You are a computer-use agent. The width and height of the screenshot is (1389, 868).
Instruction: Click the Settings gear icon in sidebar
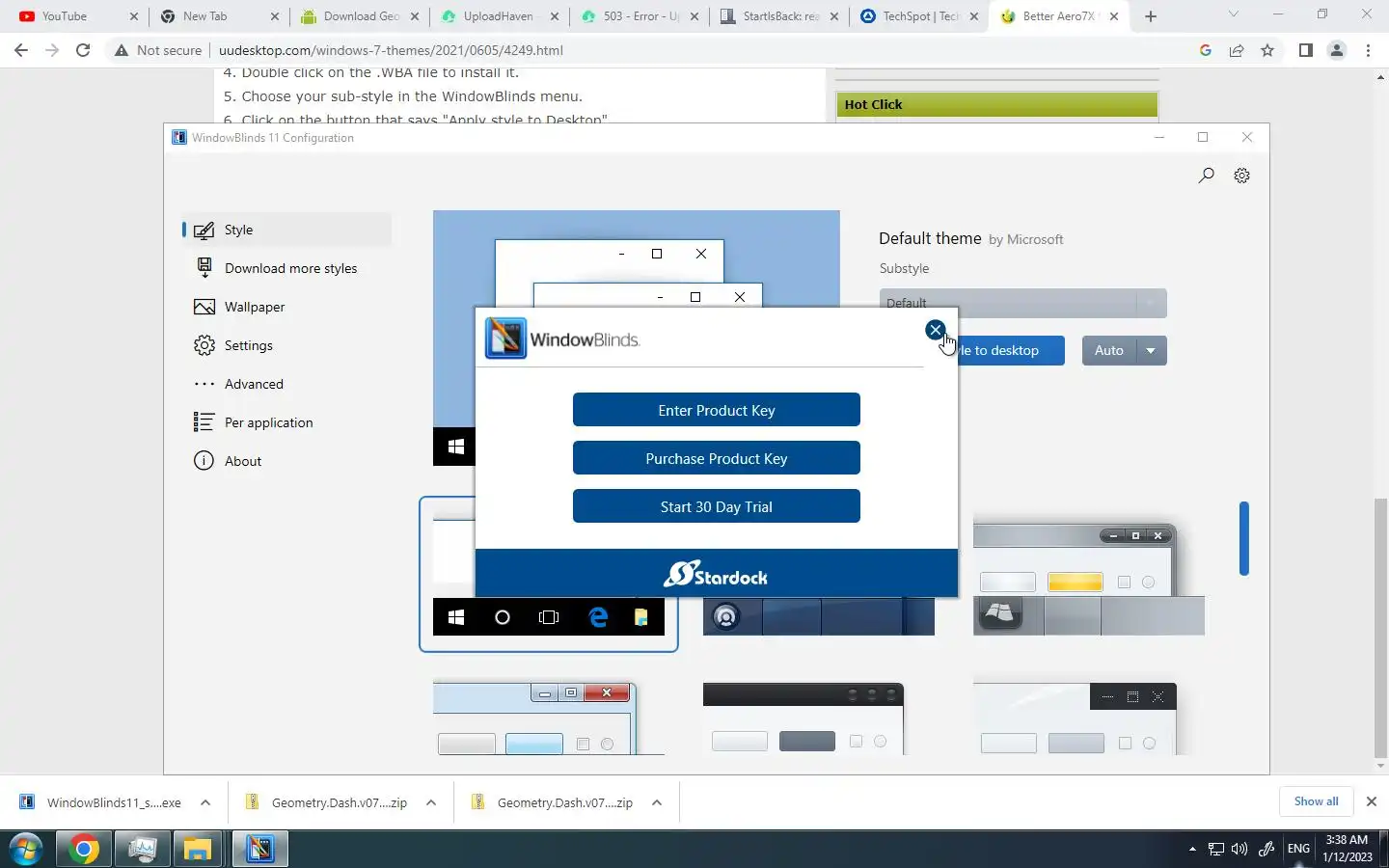(x=204, y=345)
